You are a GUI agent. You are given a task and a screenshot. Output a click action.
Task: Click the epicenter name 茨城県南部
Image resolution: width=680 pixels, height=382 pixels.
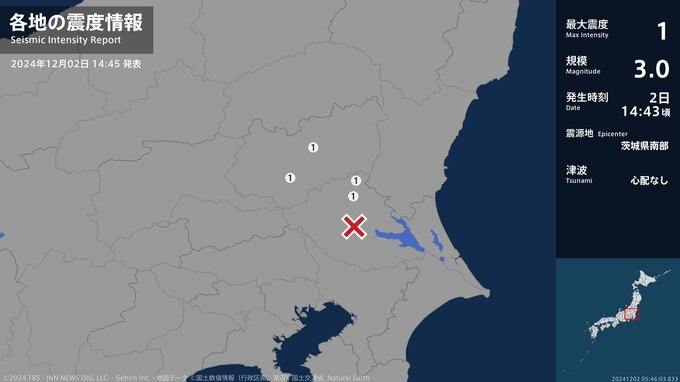click(644, 146)
